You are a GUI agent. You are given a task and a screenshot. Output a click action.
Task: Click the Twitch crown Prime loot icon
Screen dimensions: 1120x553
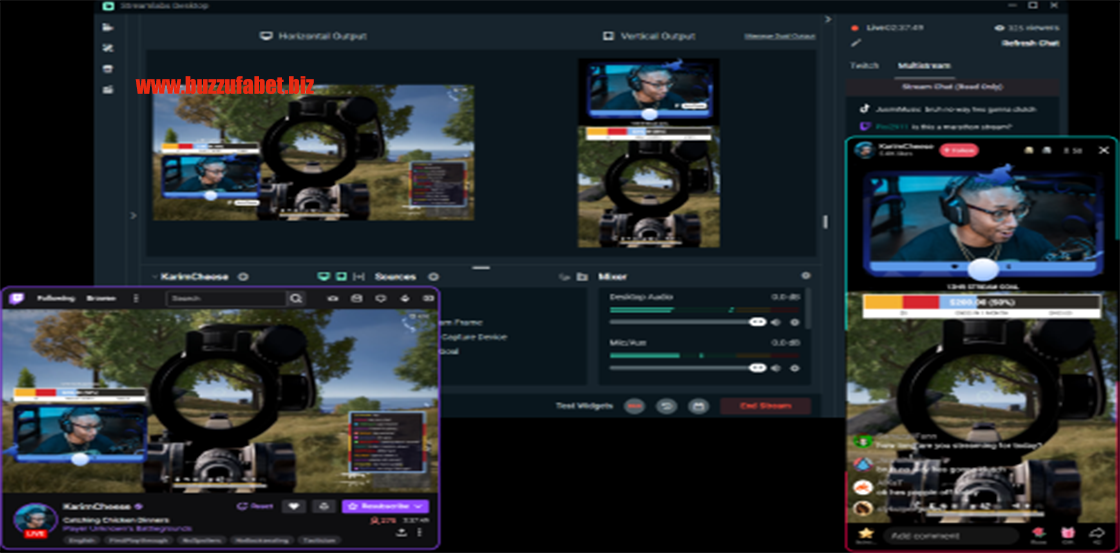tap(333, 298)
